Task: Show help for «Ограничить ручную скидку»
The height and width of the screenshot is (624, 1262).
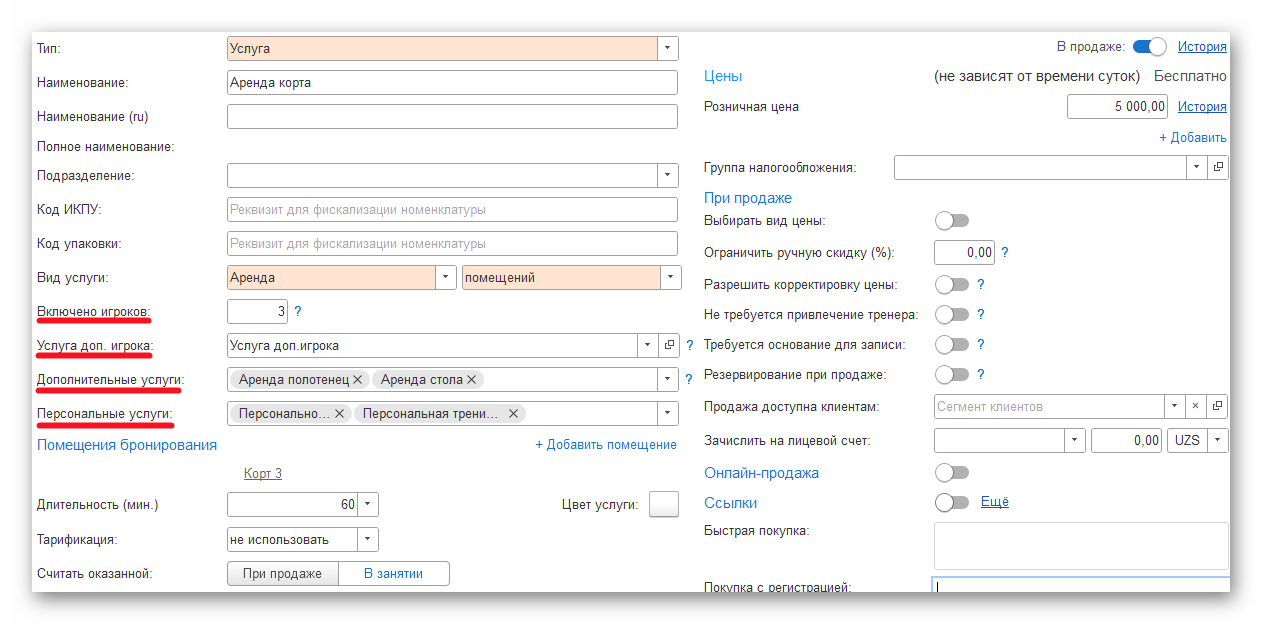Action: click(x=1004, y=252)
